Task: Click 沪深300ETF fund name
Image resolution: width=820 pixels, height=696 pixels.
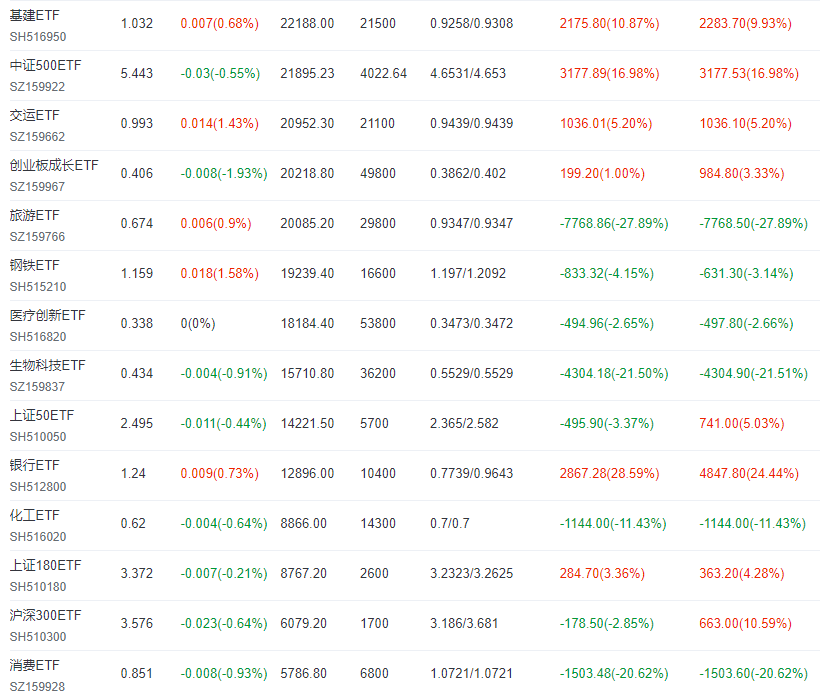Action: (x=45, y=615)
